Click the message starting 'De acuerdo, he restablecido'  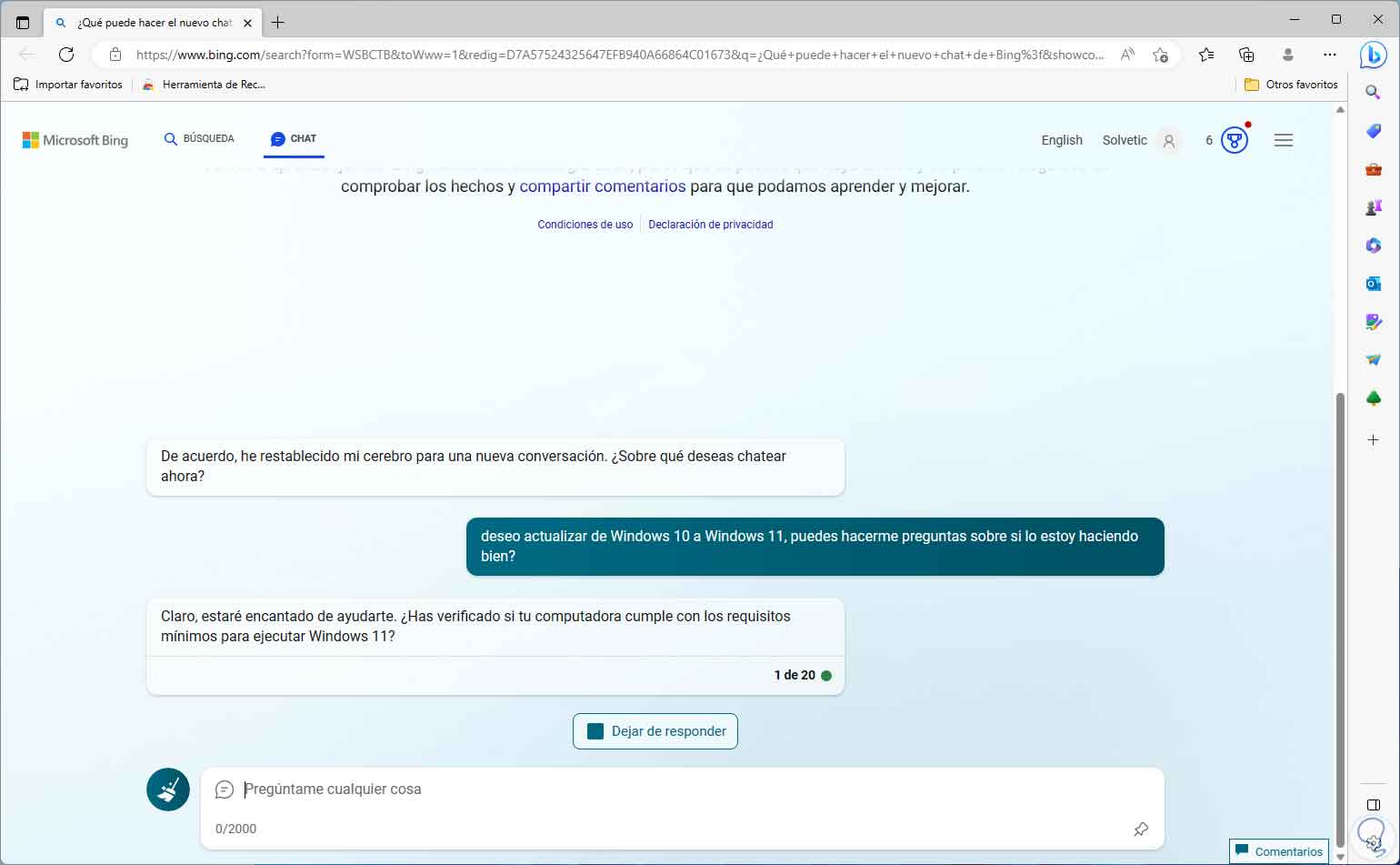click(x=495, y=467)
